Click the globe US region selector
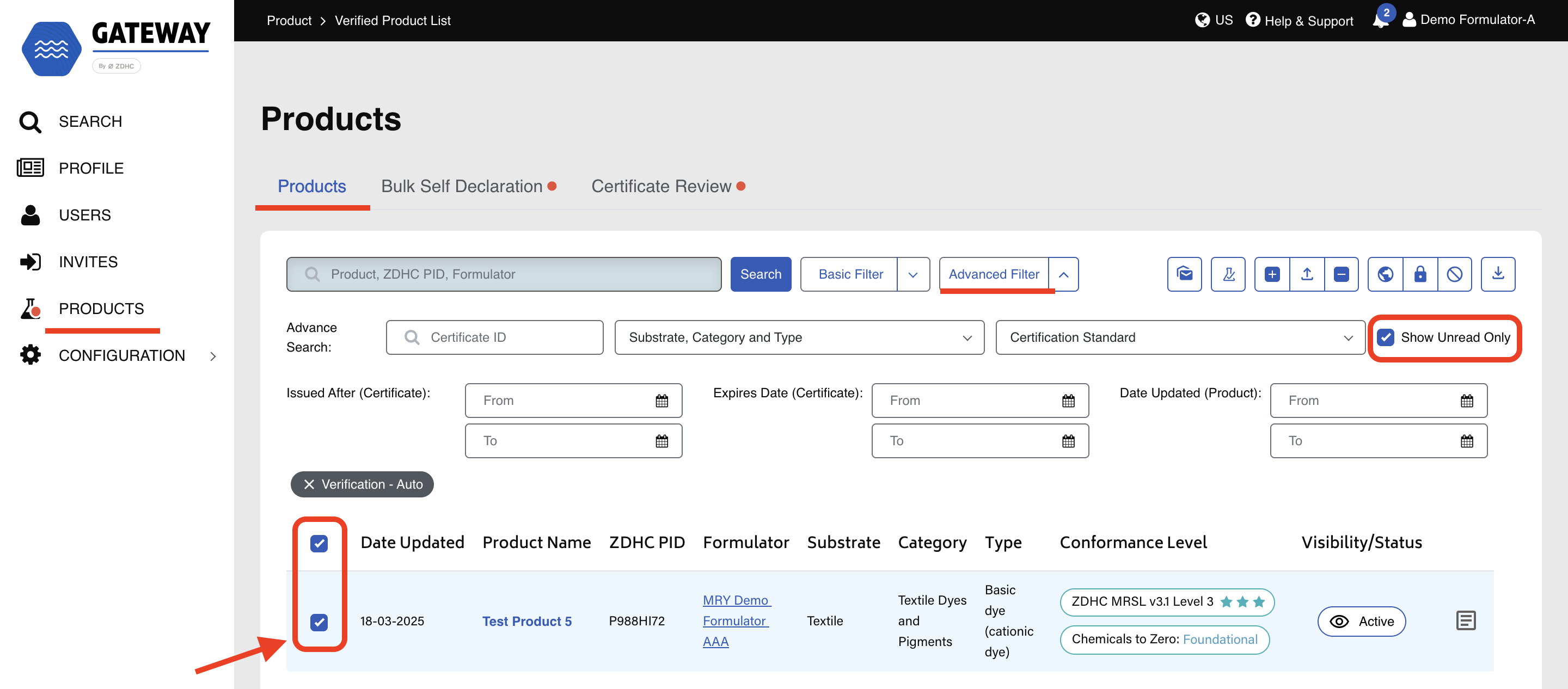 [1213, 20]
